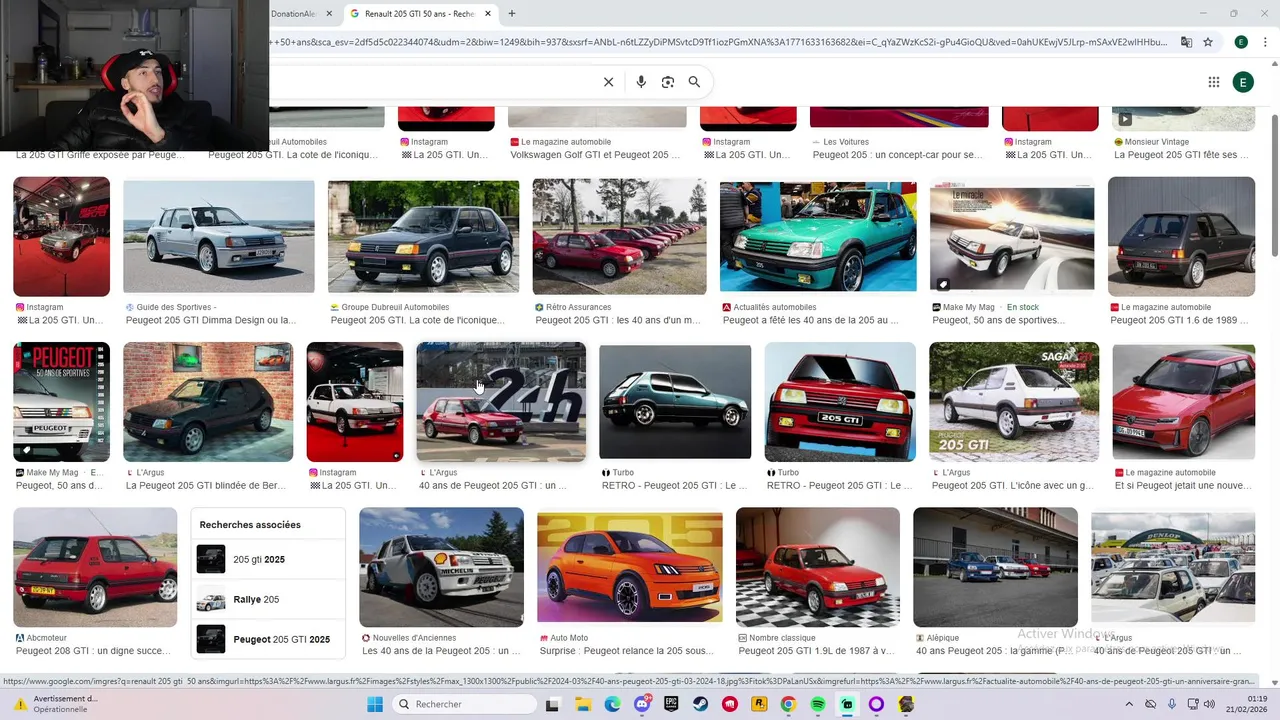Open Windows Start menu
The height and width of the screenshot is (720, 1280).
tap(375, 704)
